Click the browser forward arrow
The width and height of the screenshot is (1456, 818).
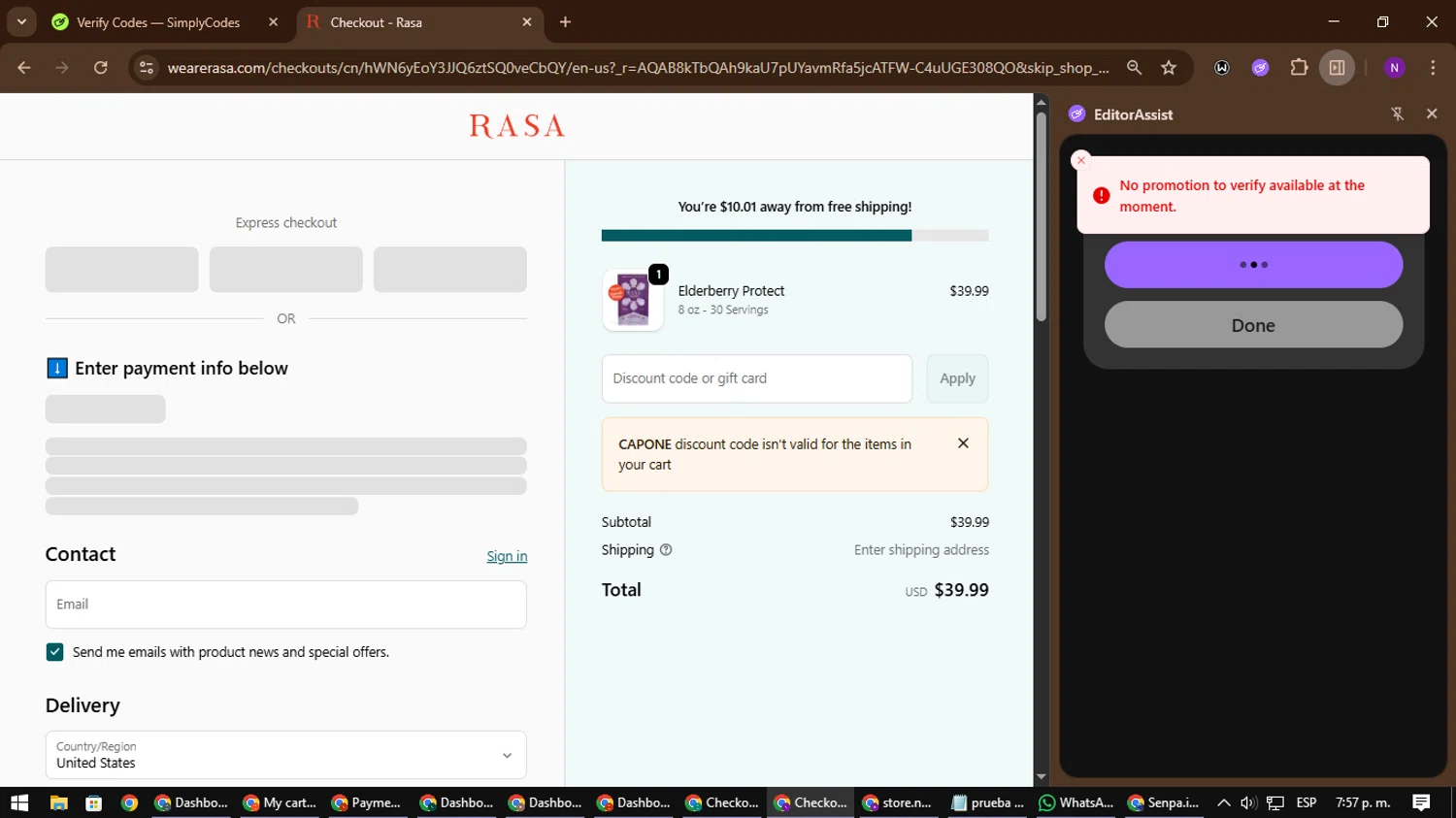tap(62, 68)
